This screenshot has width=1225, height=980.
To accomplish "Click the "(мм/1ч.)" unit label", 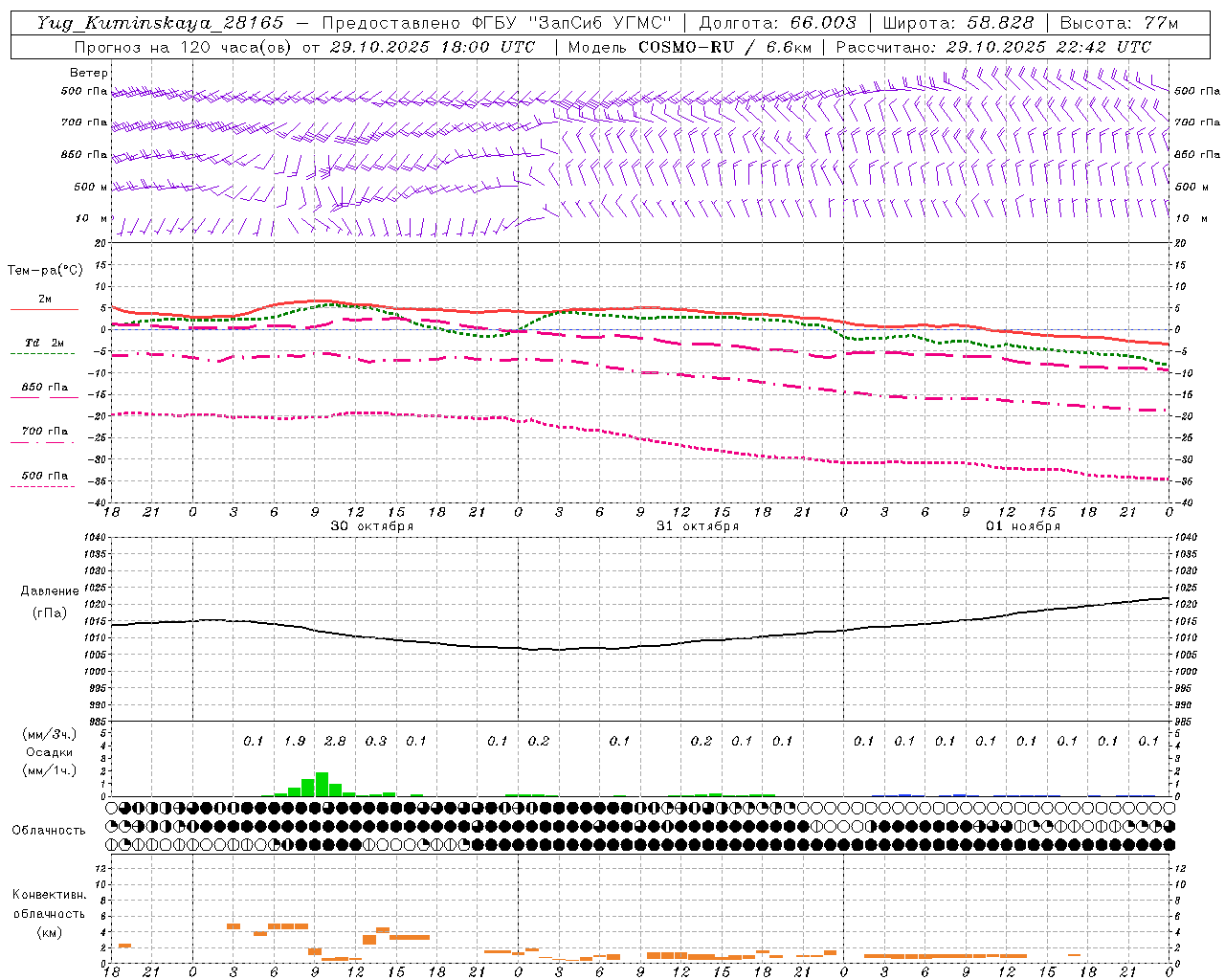I will pyautogui.click(x=49, y=770).
